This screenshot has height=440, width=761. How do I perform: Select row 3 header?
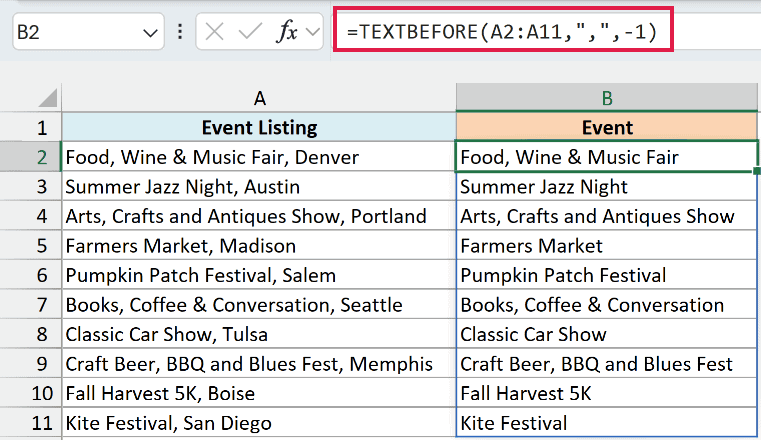point(31,187)
